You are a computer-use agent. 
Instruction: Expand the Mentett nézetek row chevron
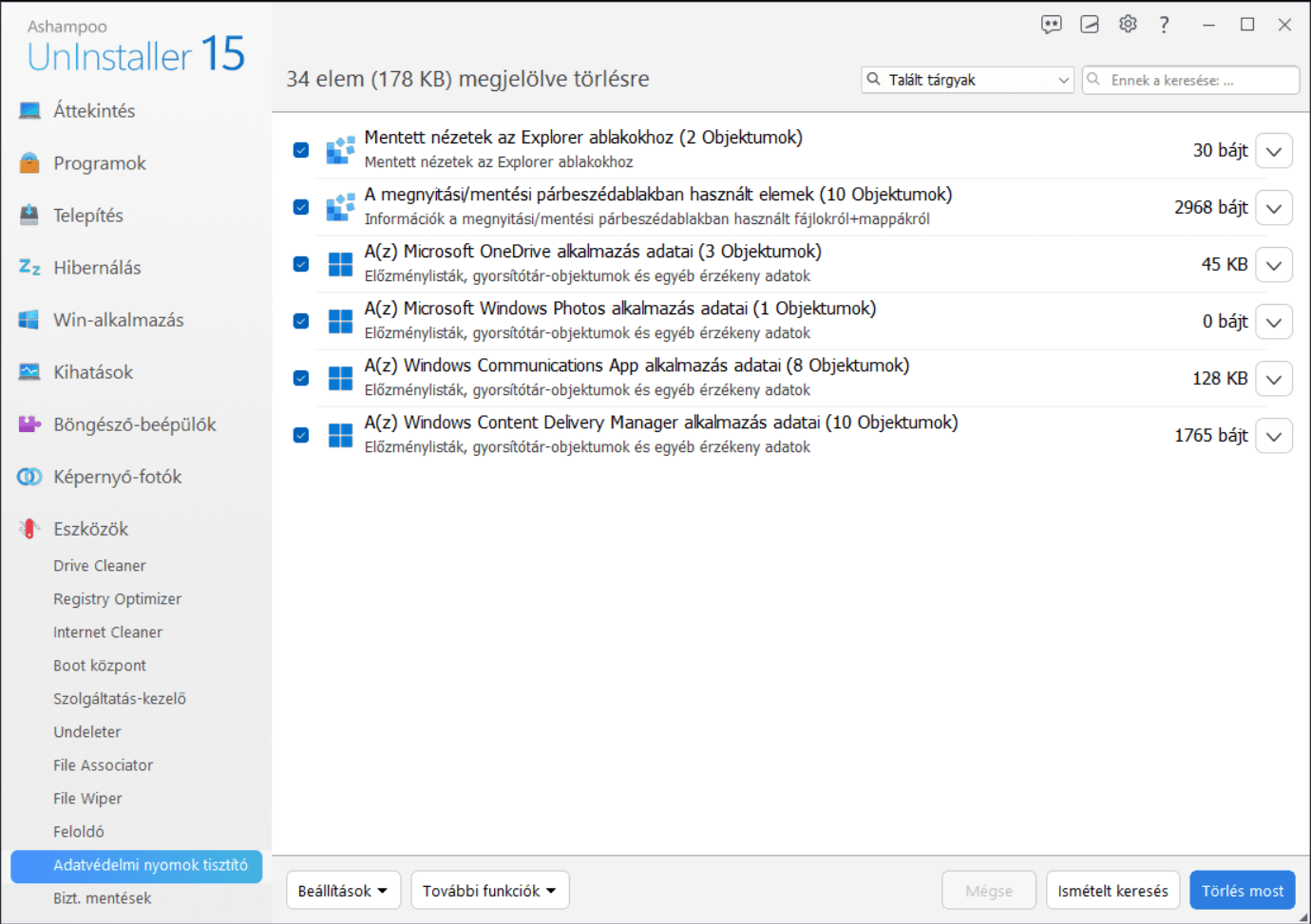tap(1274, 151)
